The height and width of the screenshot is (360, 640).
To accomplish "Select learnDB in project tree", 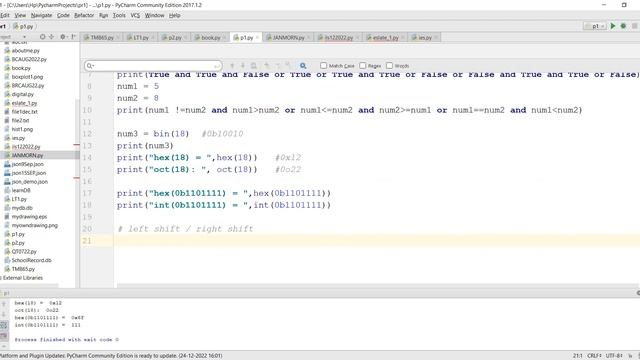I will [21, 190].
